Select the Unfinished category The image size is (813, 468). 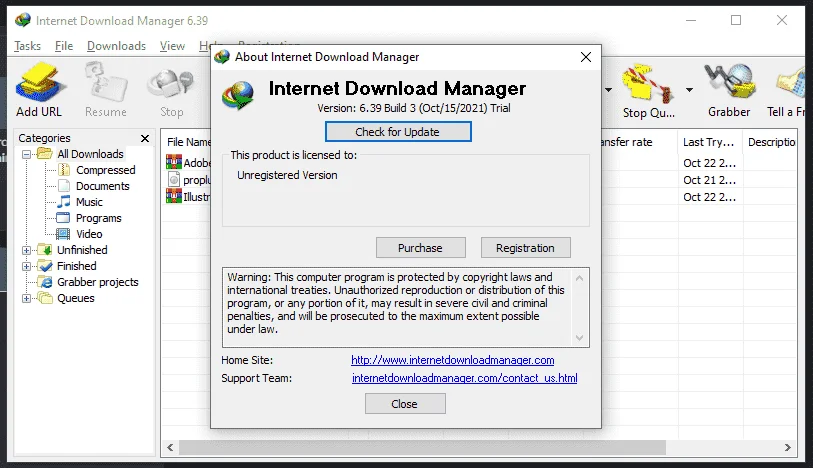(82, 250)
